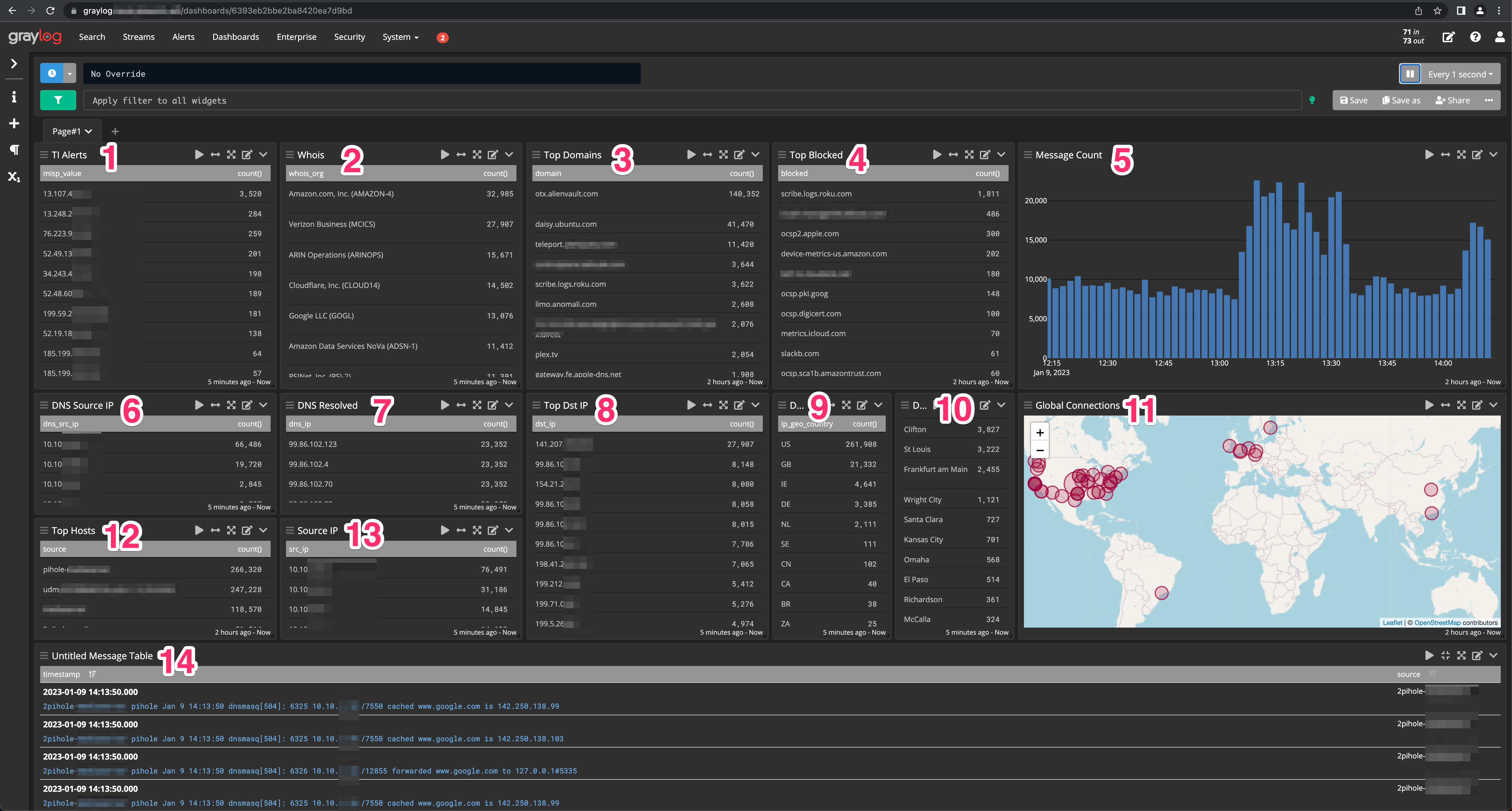1512x811 pixels.
Task: Click the Save as button
Action: [x=1401, y=100]
